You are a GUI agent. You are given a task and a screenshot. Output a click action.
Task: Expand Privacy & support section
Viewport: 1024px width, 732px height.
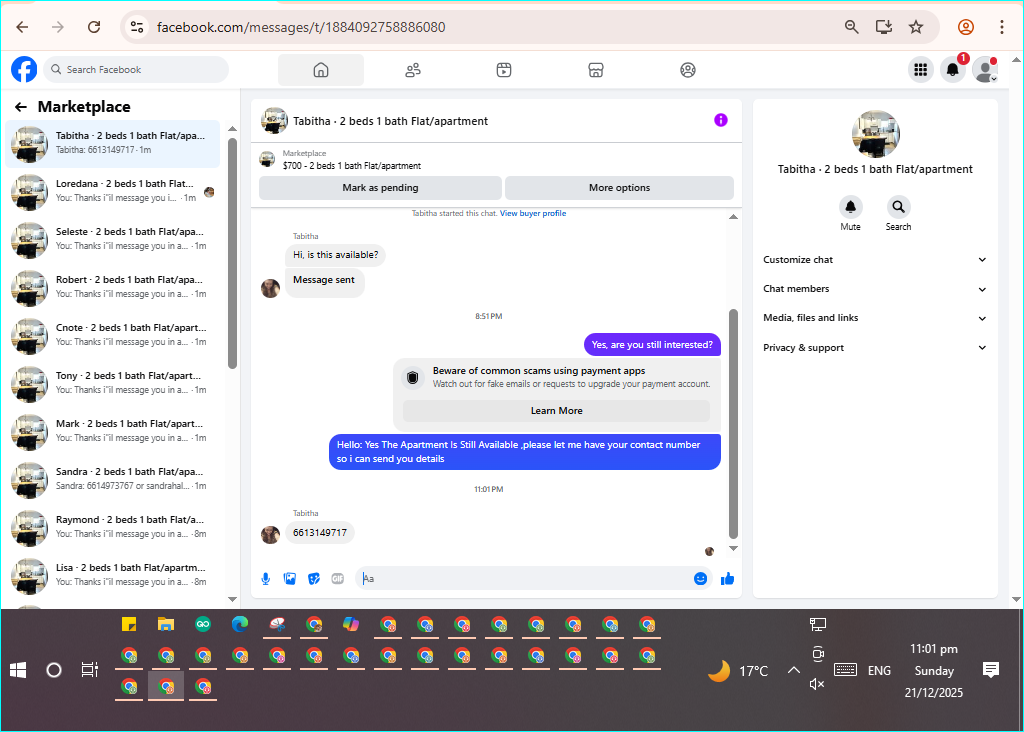[x=874, y=348]
